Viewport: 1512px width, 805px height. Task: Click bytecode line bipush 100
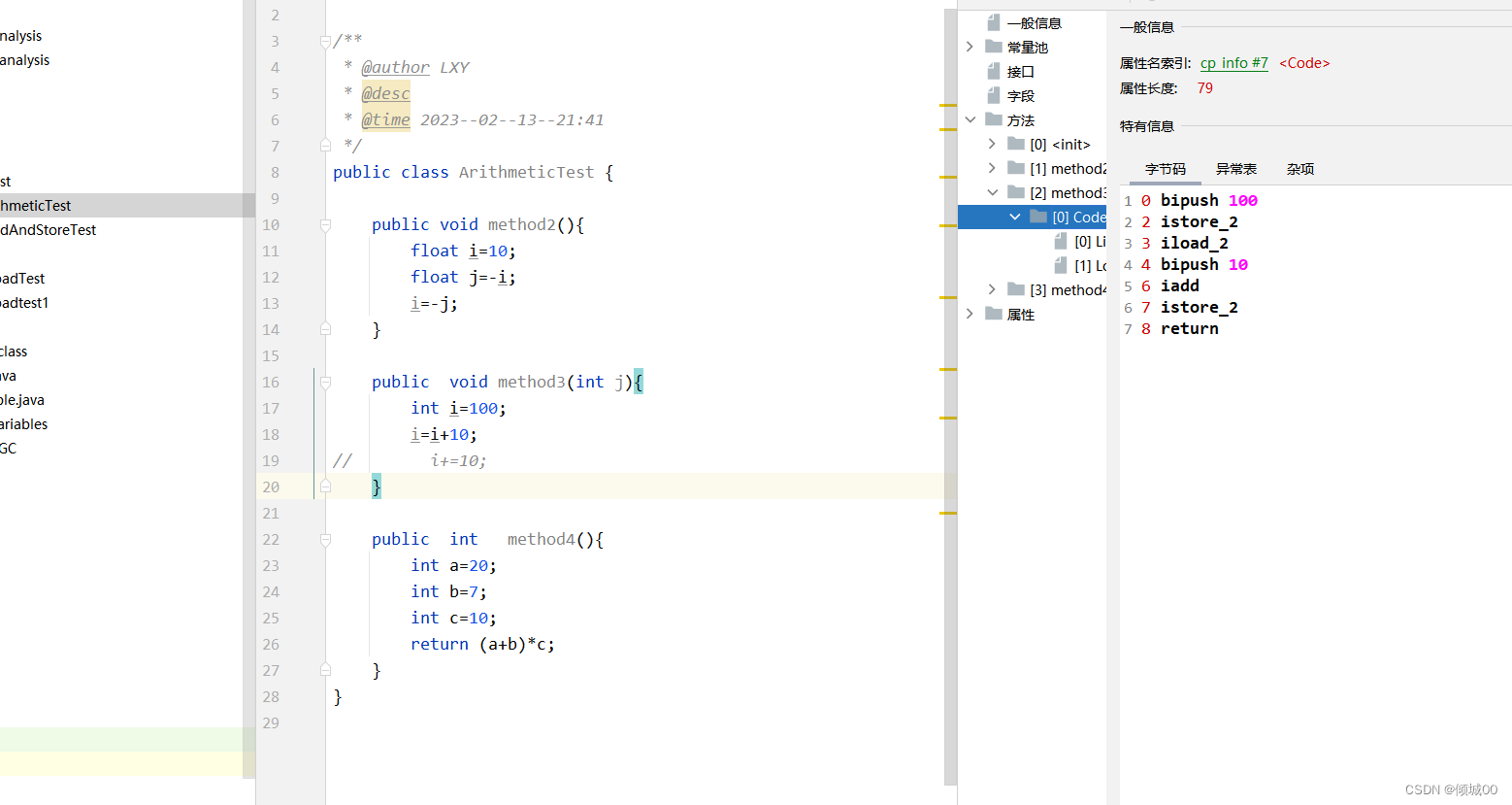[x=1208, y=200]
